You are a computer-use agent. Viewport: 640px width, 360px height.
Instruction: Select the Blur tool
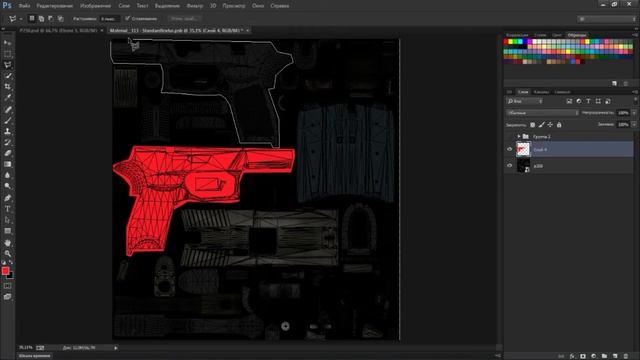[x=7, y=176]
